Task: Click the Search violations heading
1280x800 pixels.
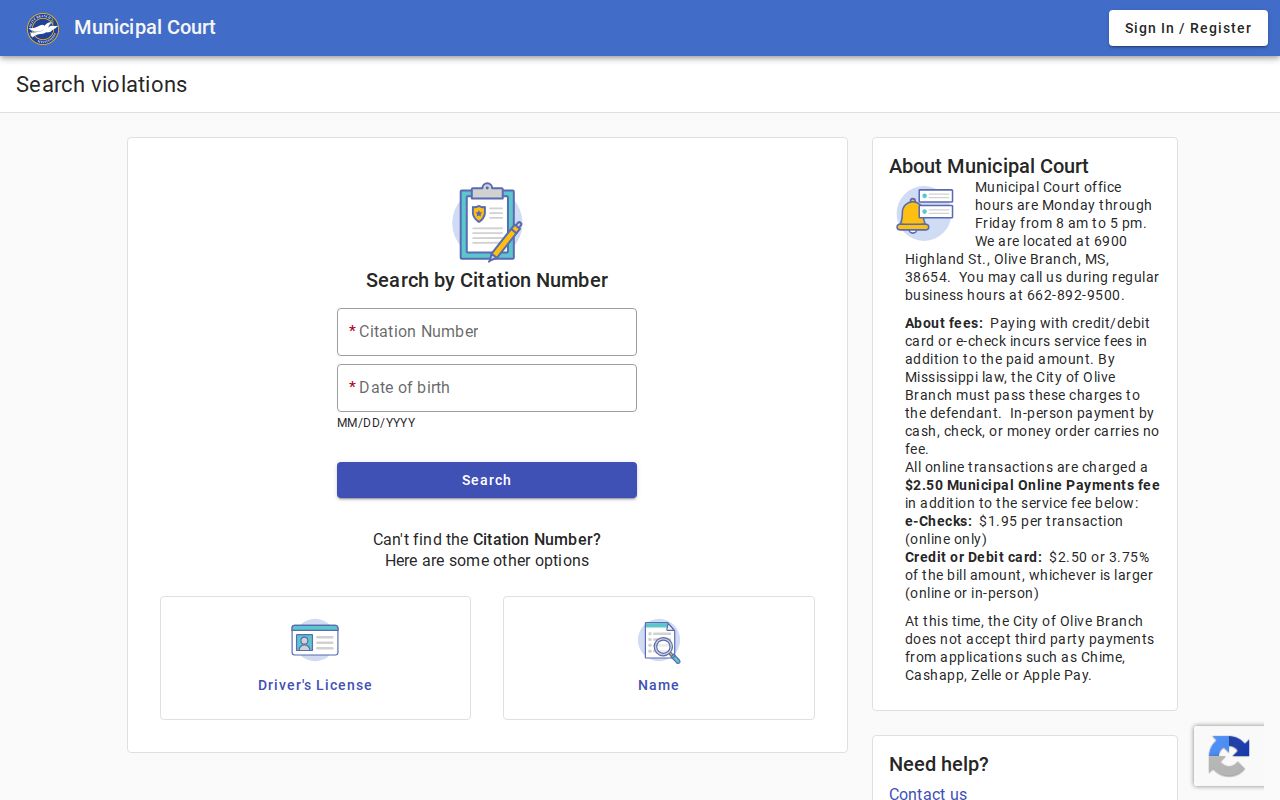Action: tap(102, 84)
